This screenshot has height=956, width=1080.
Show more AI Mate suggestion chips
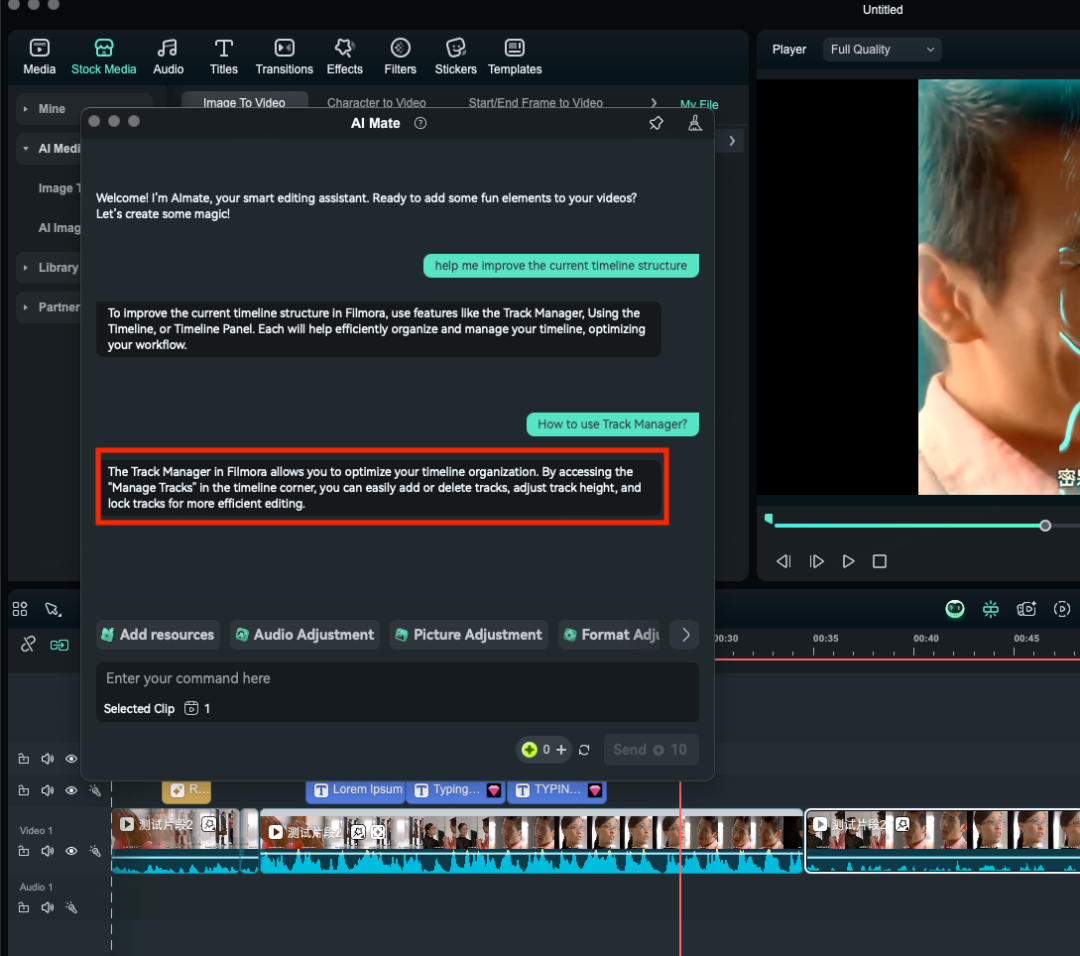(x=685, y=634)
